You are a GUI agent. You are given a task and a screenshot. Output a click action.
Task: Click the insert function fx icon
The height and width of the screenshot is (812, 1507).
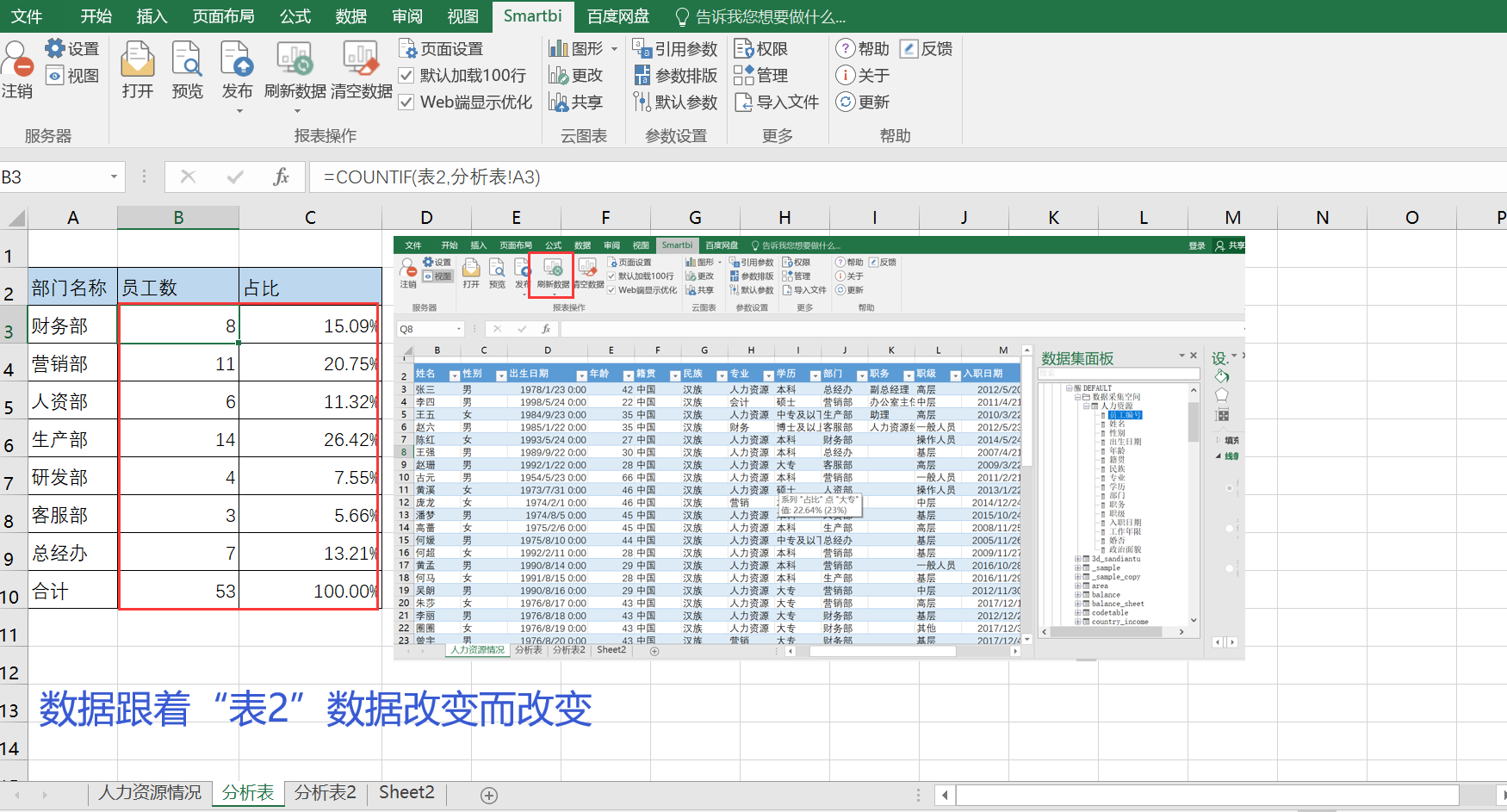(x=281, y=177)
